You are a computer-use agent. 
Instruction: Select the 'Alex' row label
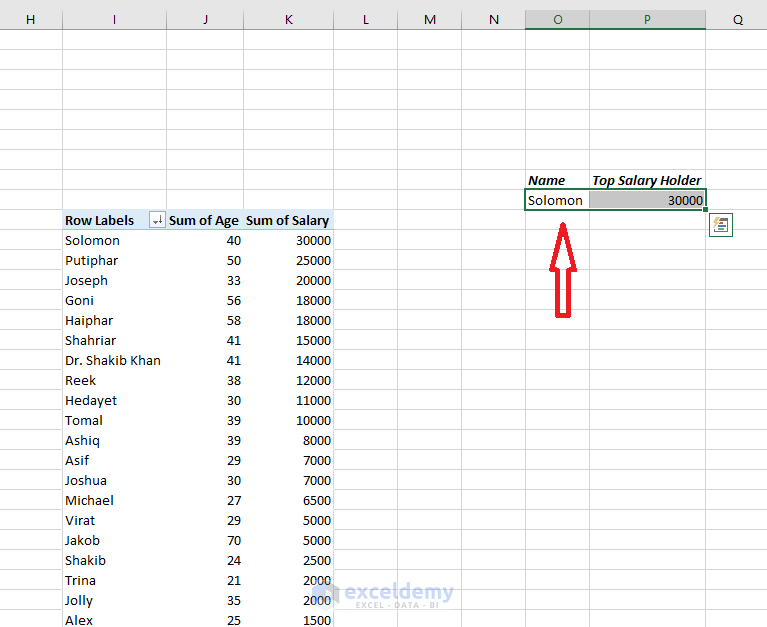(x=114, y=620)
